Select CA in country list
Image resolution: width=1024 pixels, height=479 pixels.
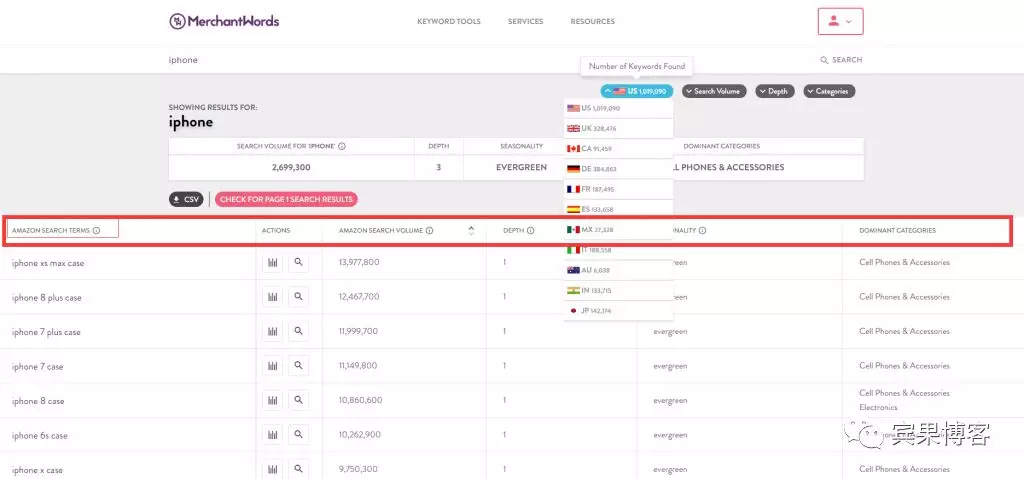[618, 149]
